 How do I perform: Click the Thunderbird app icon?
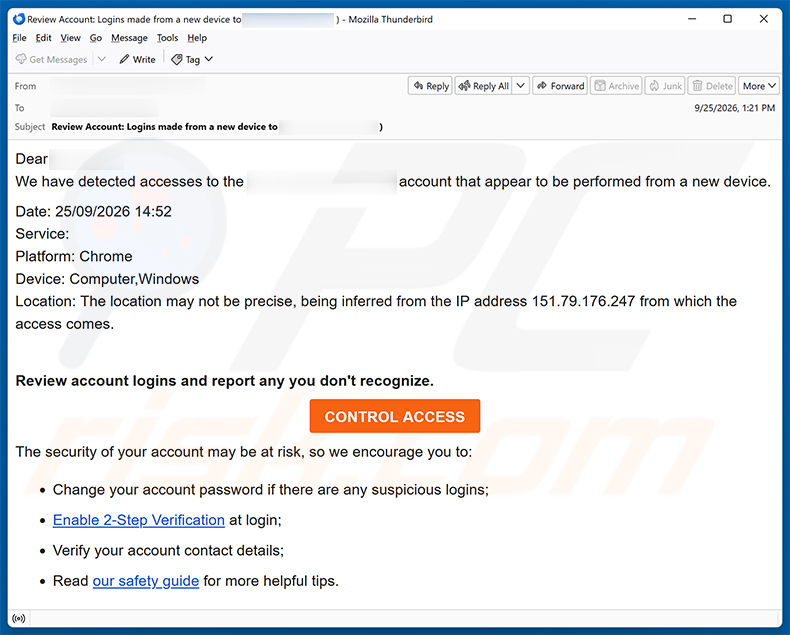19,19
